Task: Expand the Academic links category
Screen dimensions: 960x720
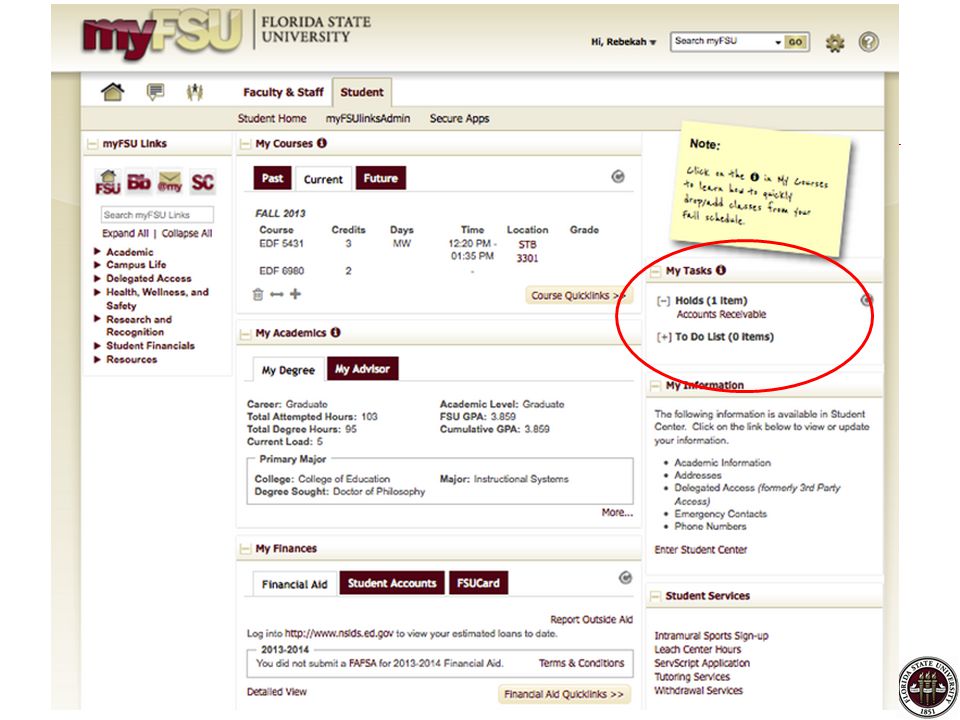Action: click(97, 251)
